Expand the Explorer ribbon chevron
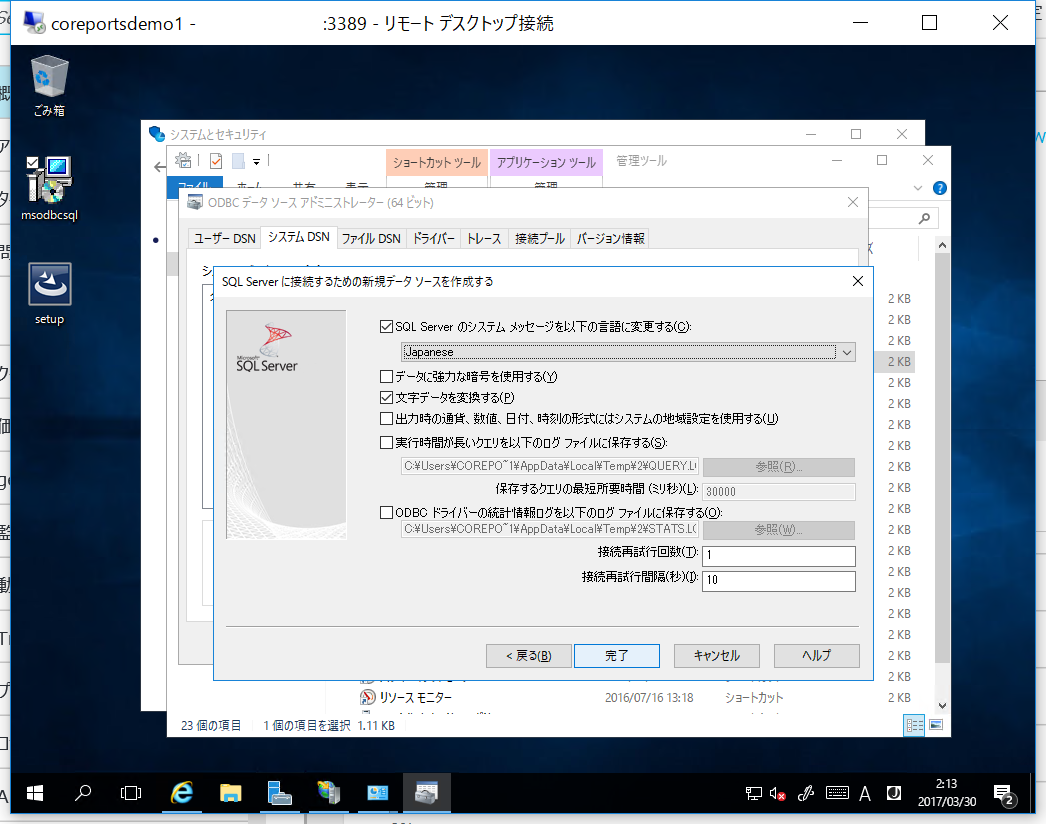 click(x=918, y=188)
